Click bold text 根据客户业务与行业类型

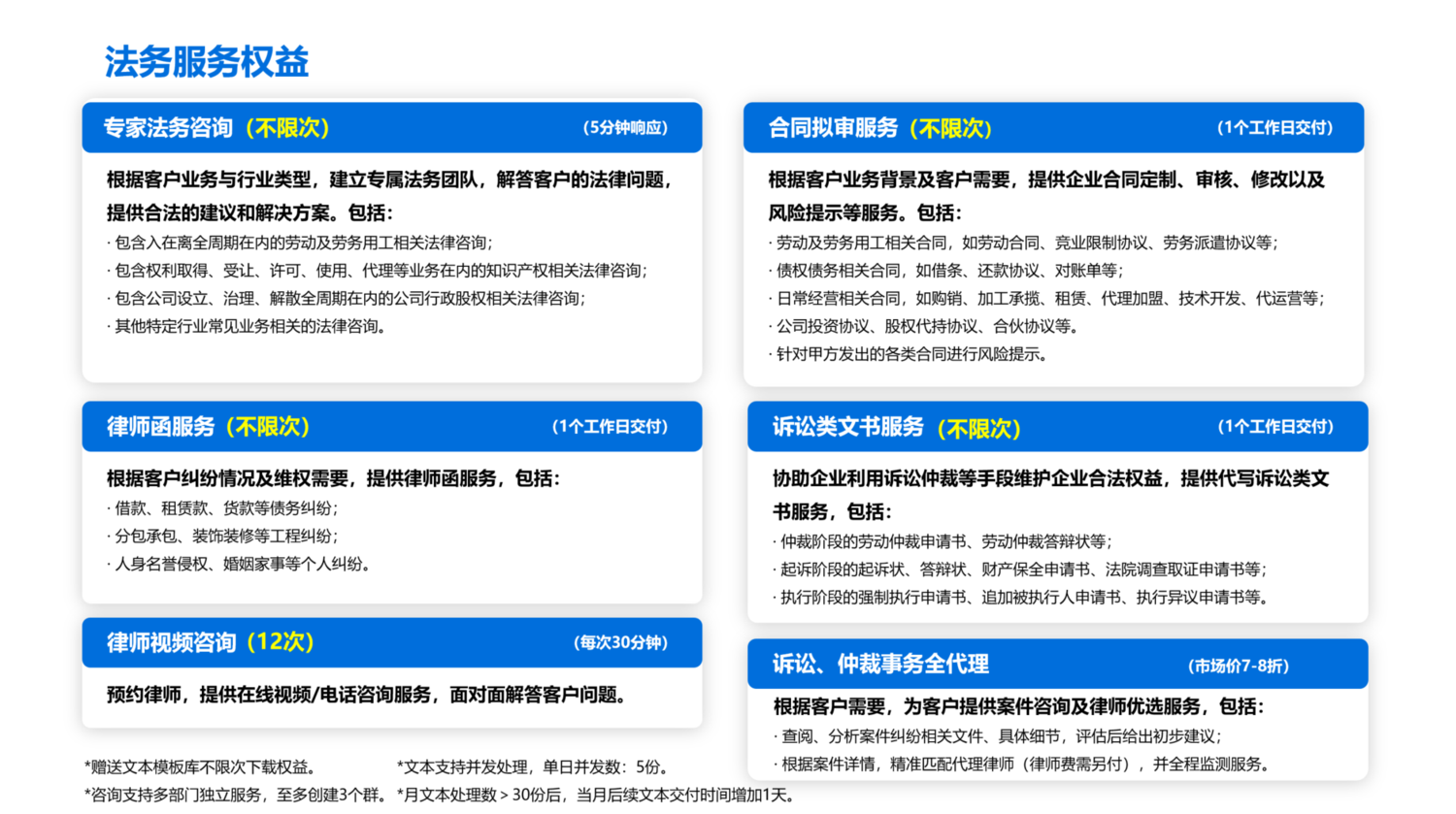click(x=390, y=196)
